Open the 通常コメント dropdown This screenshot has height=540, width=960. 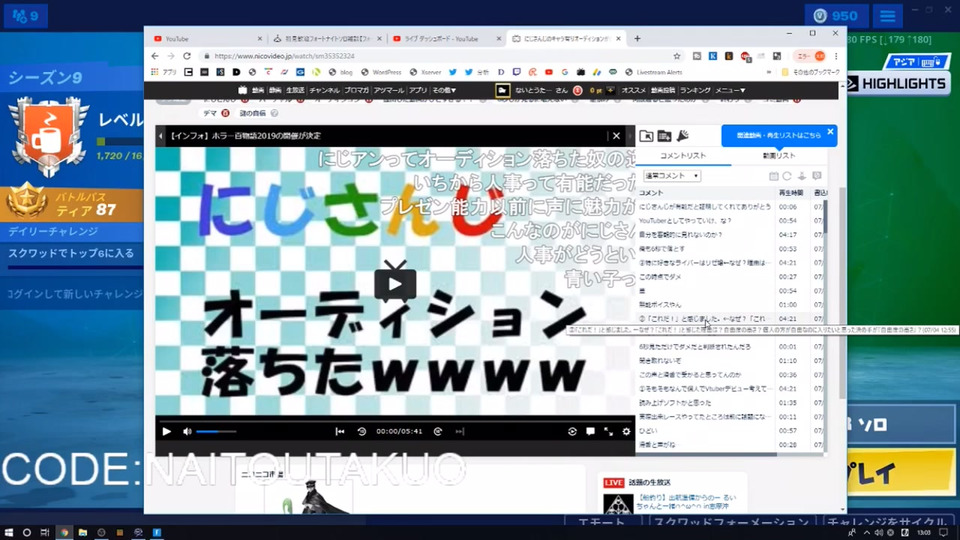click(x=671, y=176)
